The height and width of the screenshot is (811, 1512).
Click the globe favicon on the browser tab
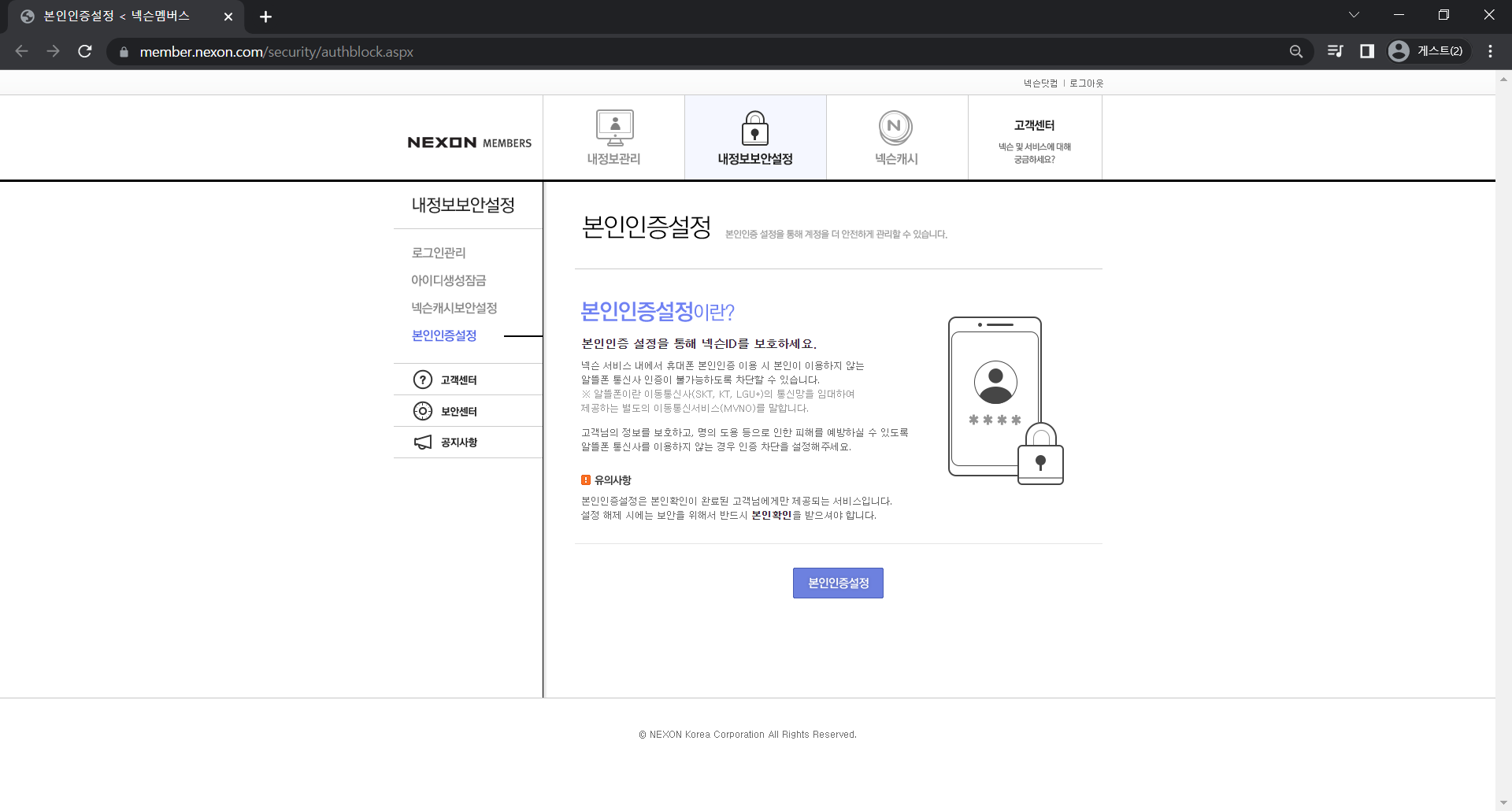click(28, 17)
